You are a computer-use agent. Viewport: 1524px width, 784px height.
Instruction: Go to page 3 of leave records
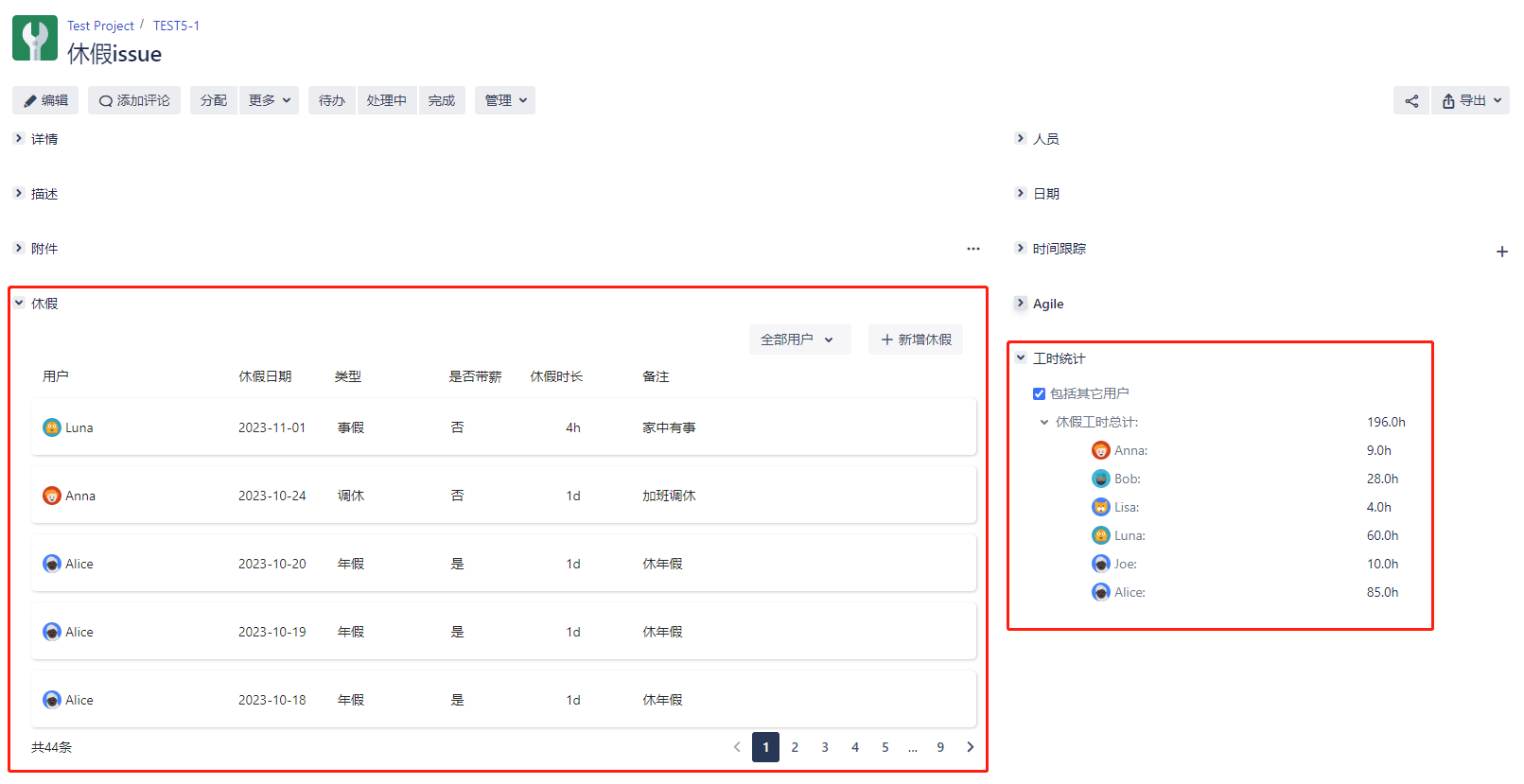[825, 747]
